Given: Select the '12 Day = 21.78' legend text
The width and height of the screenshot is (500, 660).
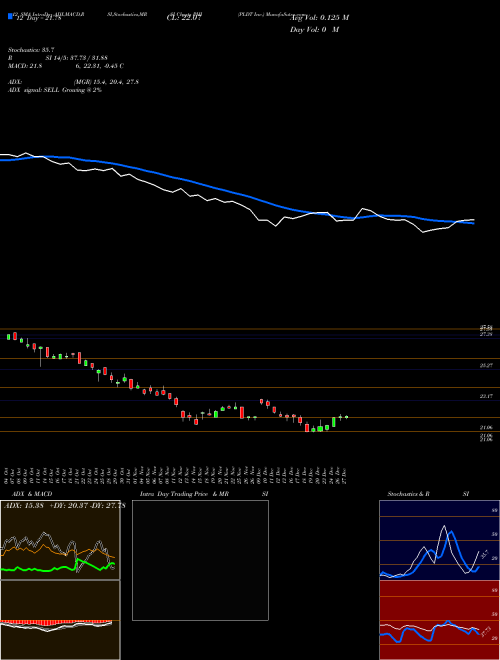Looking at the screenshot, I should (x=39, y=18).
